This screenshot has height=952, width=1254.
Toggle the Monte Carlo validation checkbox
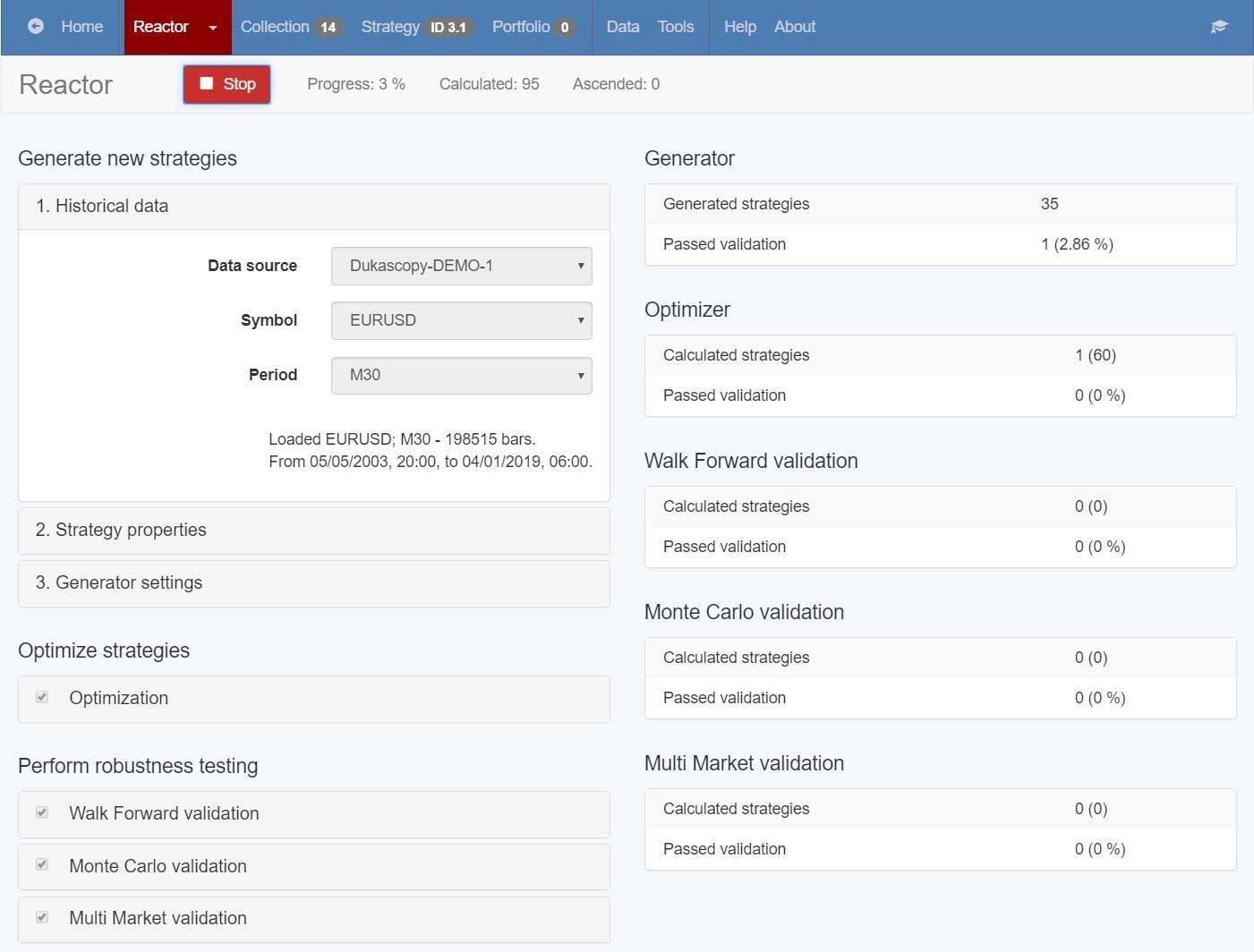[x=42, y=864]
